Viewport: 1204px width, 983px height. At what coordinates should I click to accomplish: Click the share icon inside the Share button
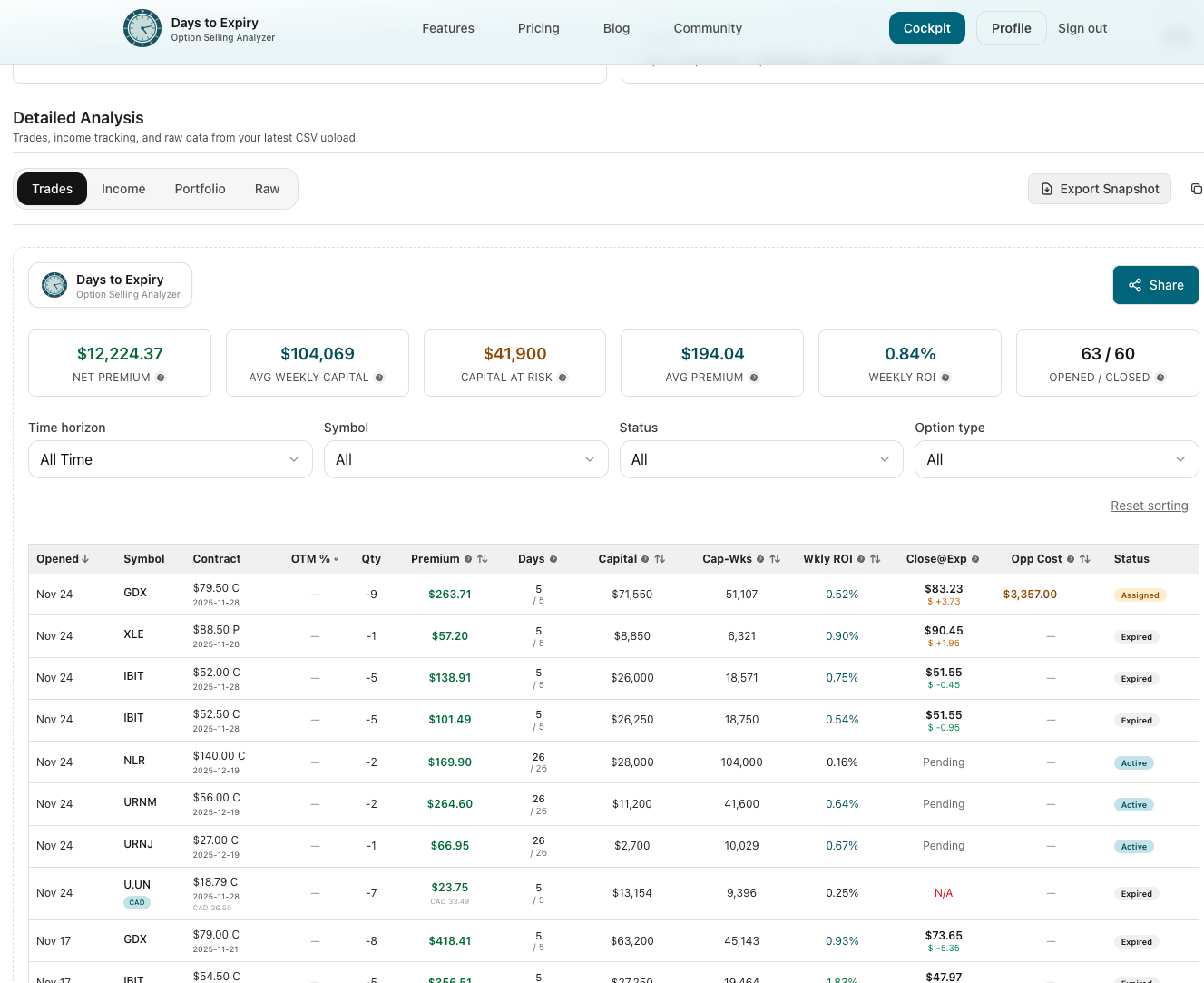(x=1137, y=284)
